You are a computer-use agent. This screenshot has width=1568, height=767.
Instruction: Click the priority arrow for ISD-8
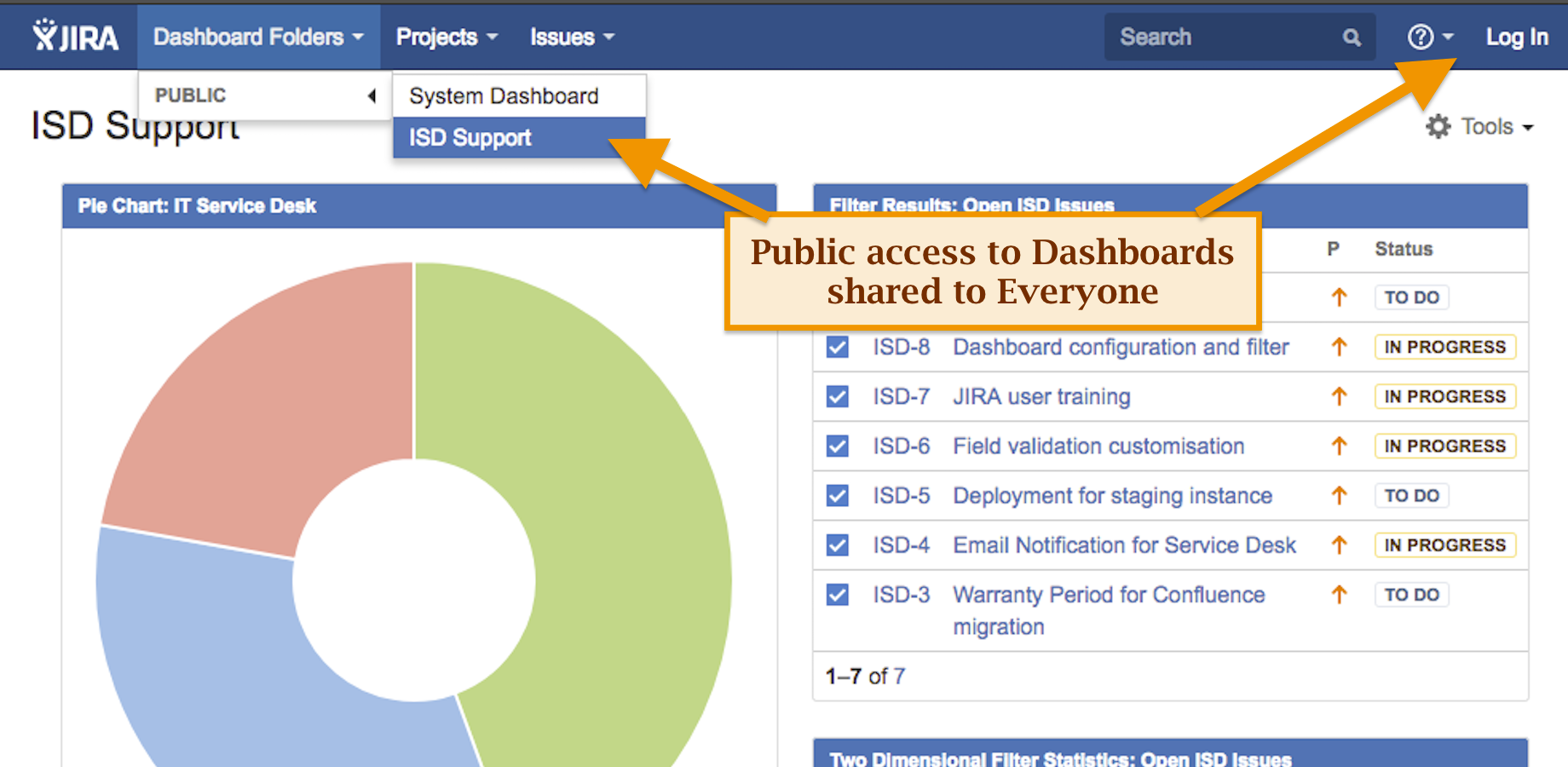pyautogui.click(x=1339, y=347)
